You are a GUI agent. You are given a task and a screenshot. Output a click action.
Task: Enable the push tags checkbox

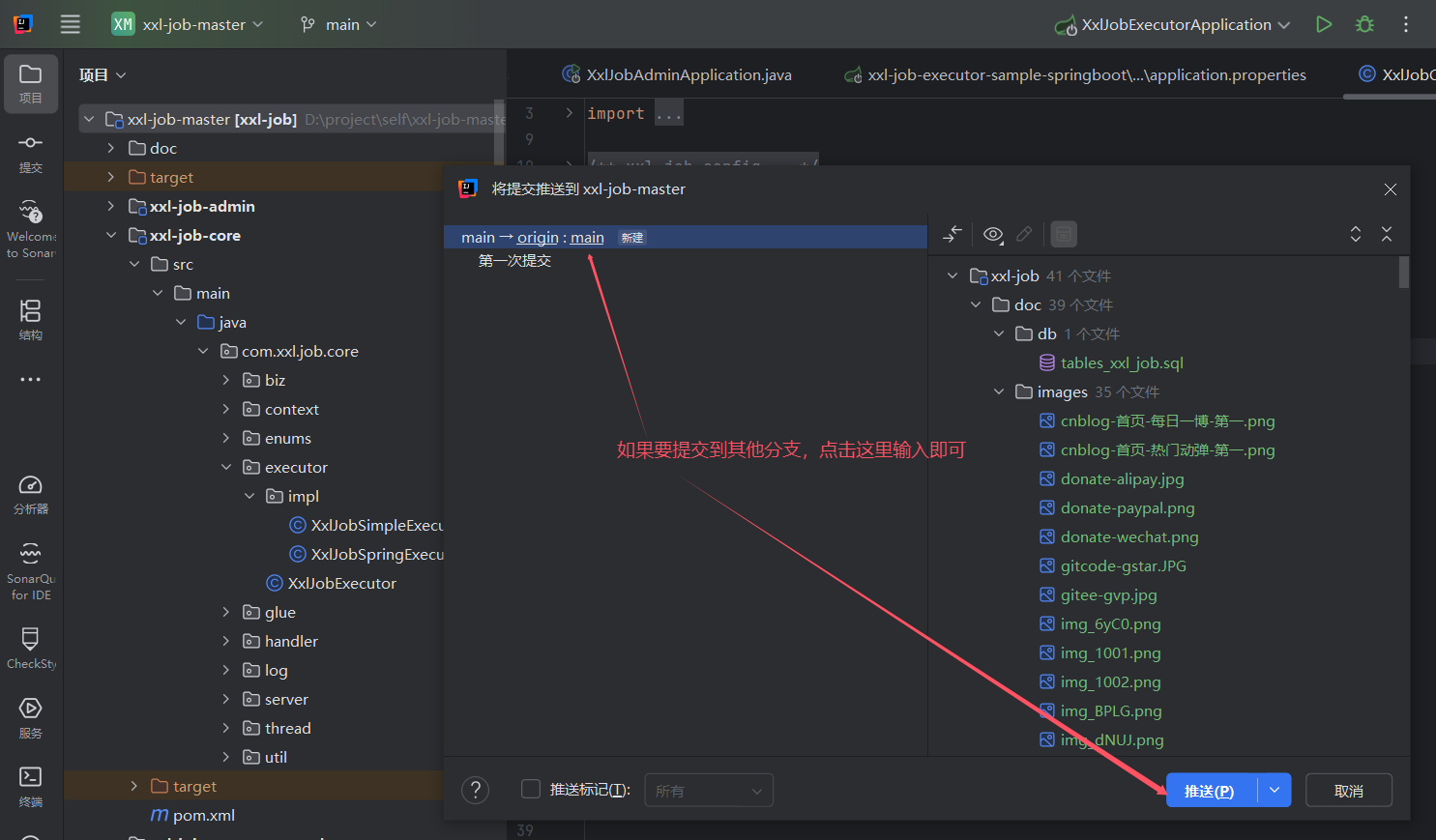point(531,790)
